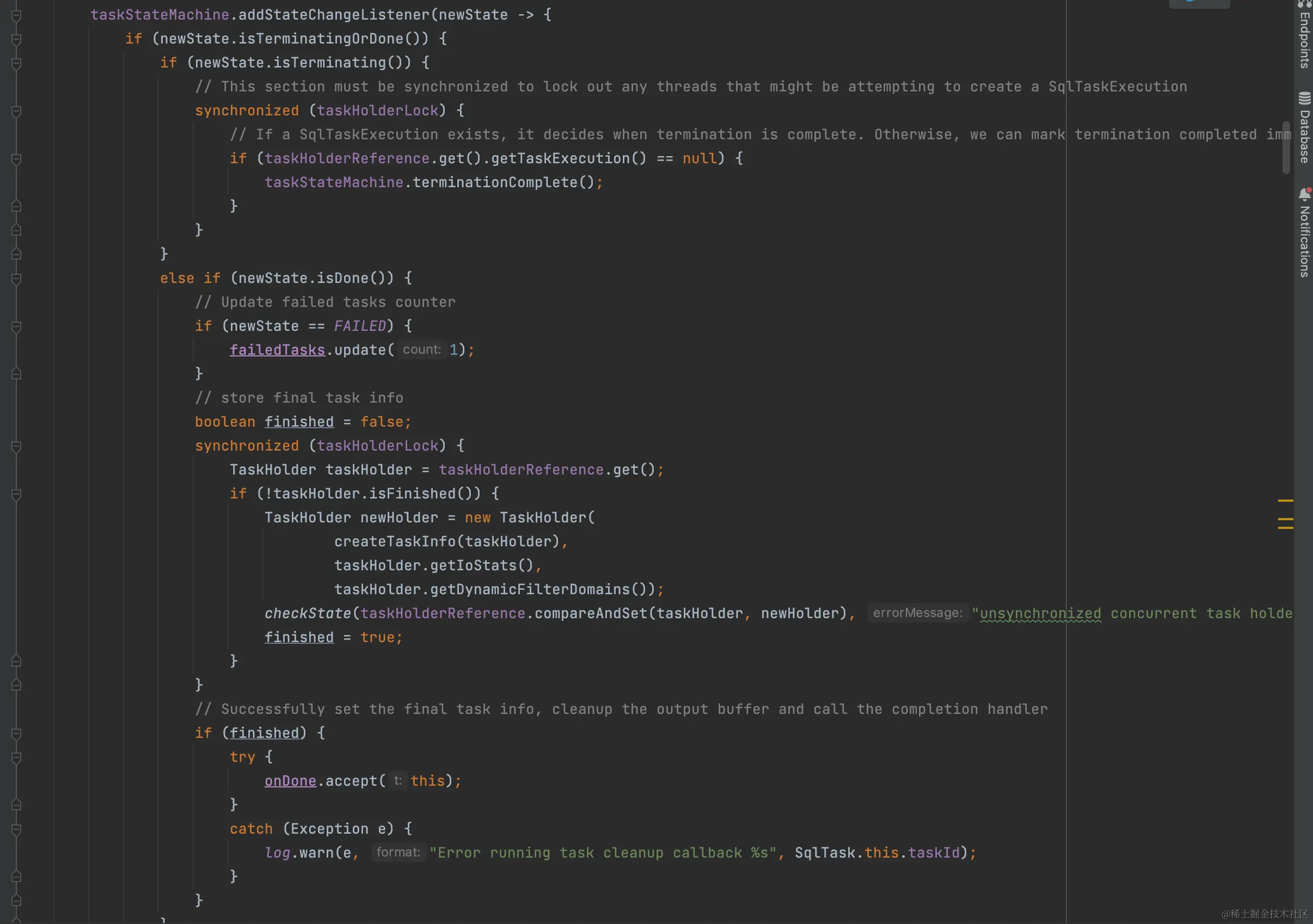This screenshot has height=924, width=1313.
Task: Click the top warning stripe mark
Action: [x=1286, y=500]
